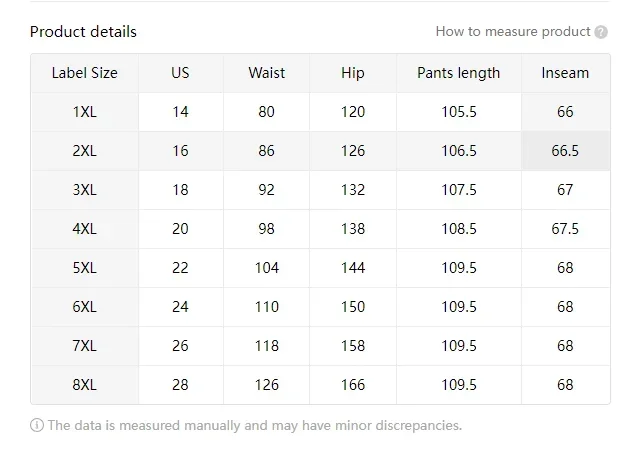Open the How to measure product link
Viewport: 624px width, 464px height.
pos(513,32)
